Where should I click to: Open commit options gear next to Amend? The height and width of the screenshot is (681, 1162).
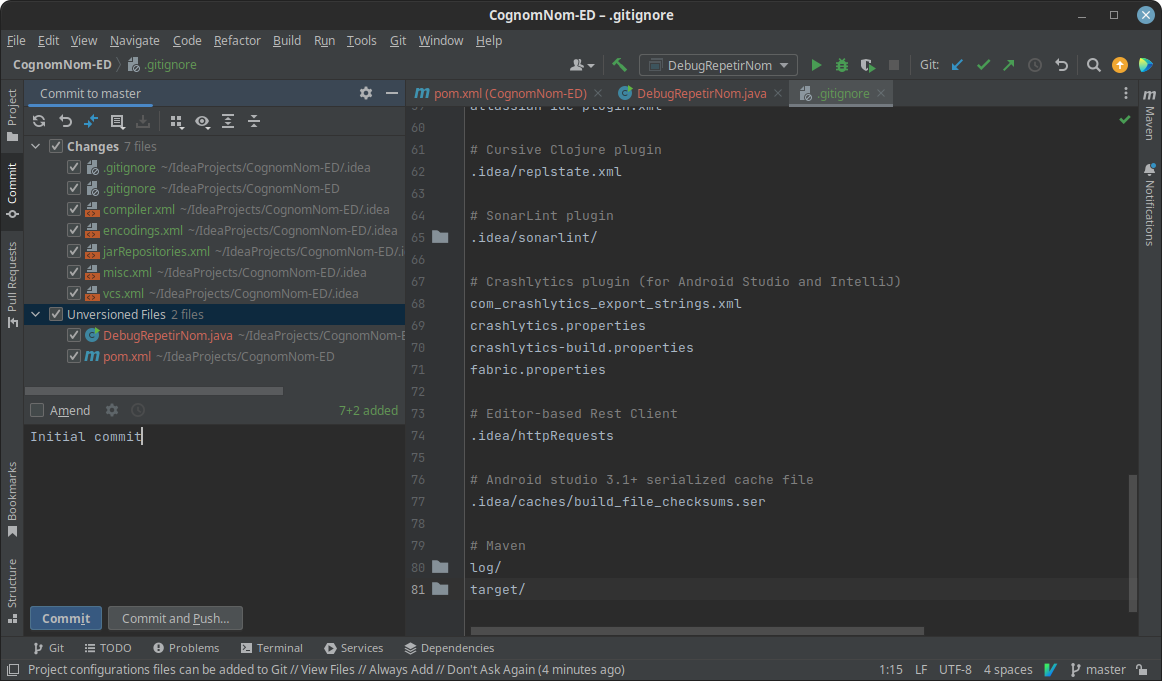112,410
